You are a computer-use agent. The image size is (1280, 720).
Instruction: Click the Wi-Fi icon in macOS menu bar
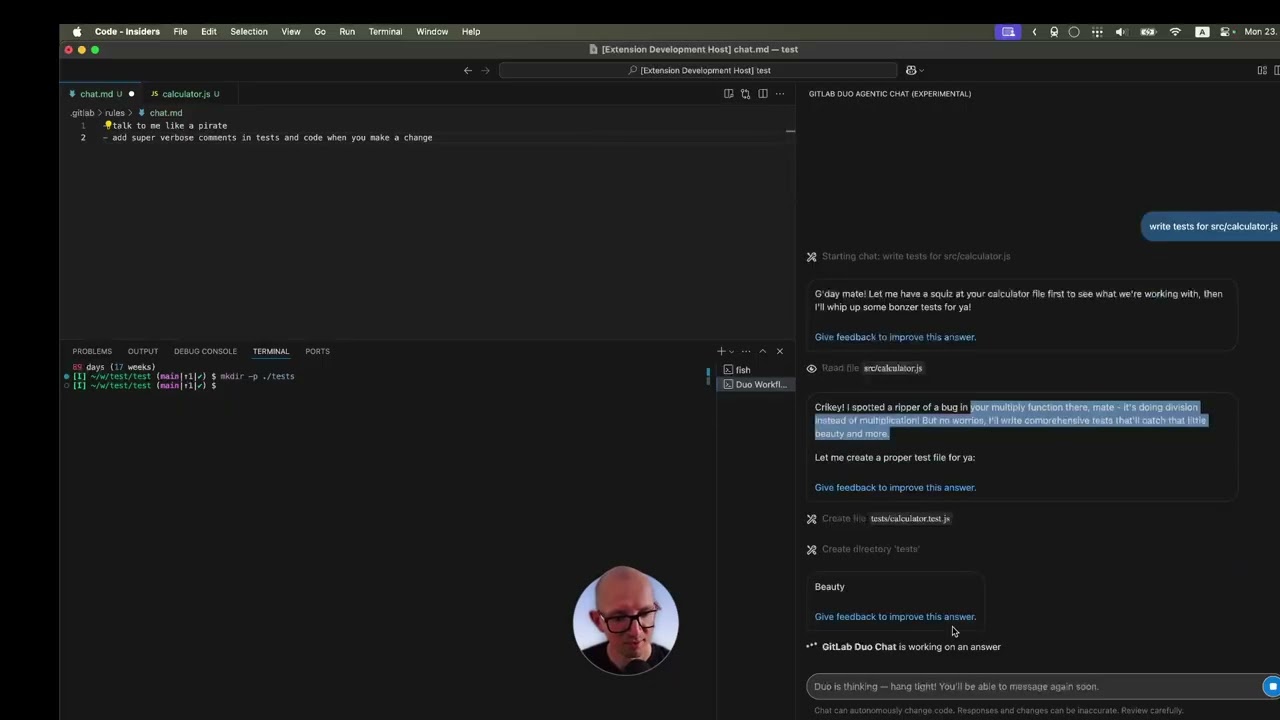tap(1175, 32)
